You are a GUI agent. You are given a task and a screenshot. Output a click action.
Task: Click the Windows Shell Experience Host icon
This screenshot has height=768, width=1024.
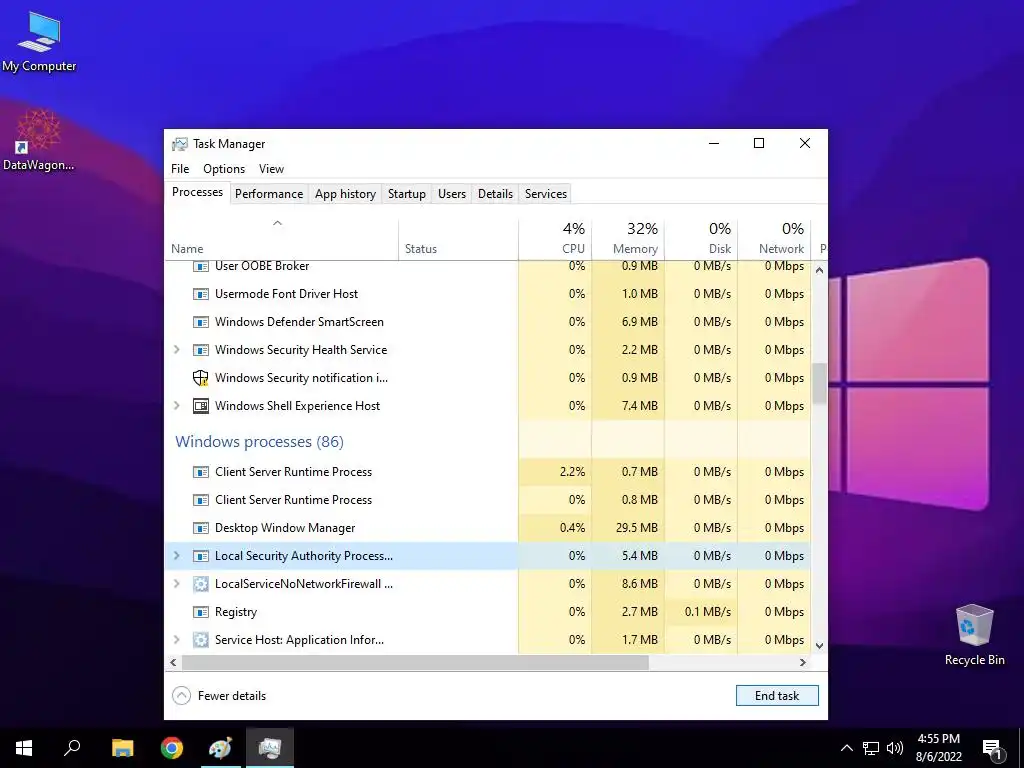pyautogui.click(x=200, y=406)
